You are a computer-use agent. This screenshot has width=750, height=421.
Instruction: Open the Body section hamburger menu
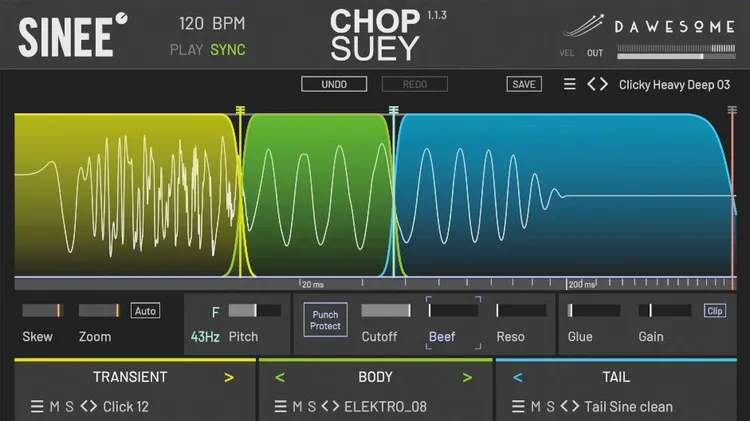click(281, 407)
